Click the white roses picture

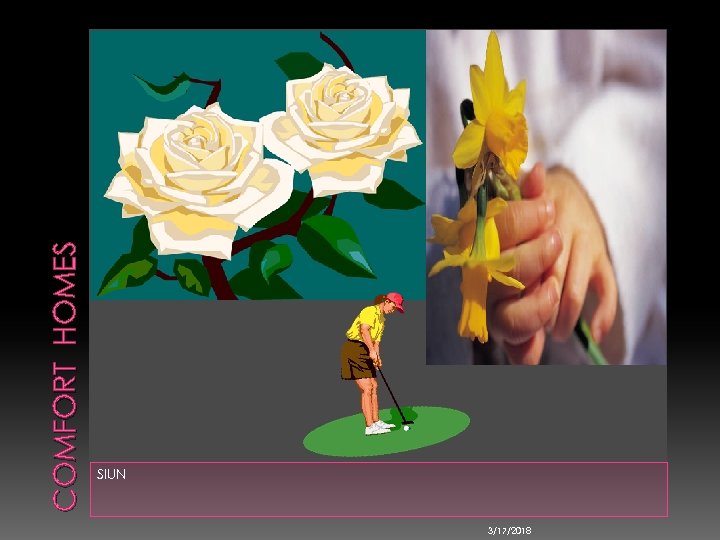coord(258,165)
